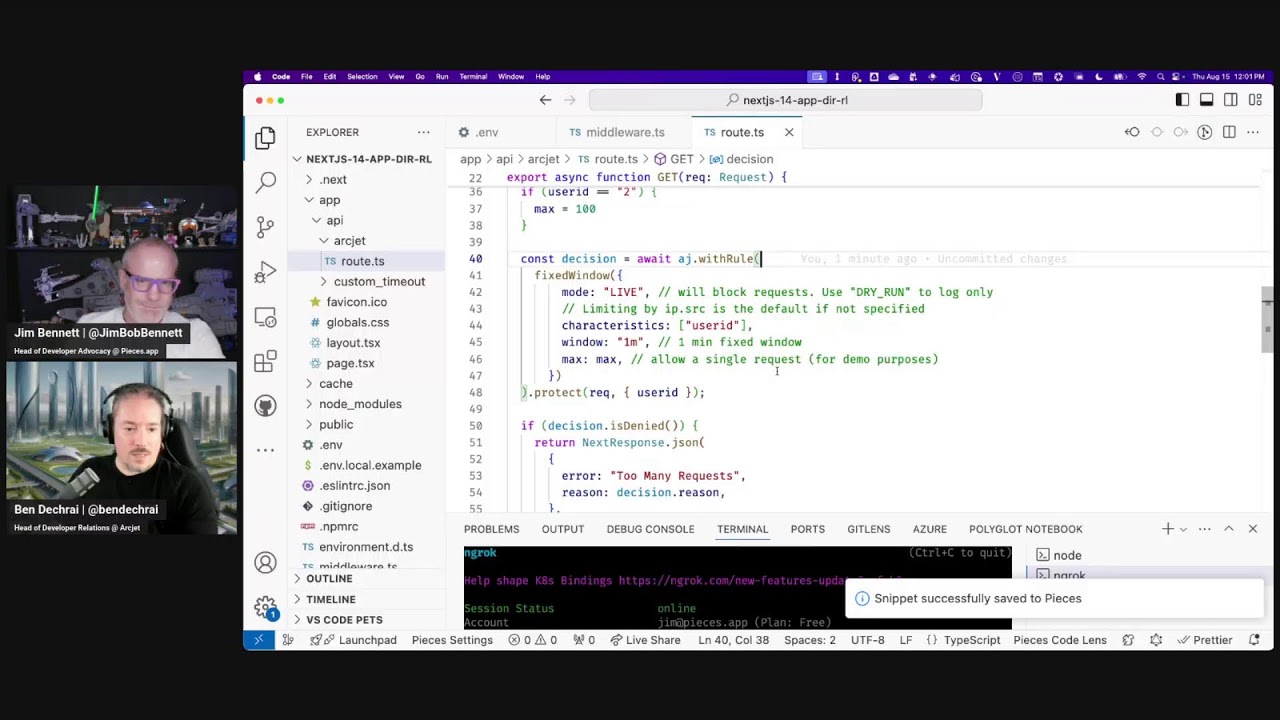Click the source control branch status icon
Screen dimensions: 1280x720
[288, 640]
